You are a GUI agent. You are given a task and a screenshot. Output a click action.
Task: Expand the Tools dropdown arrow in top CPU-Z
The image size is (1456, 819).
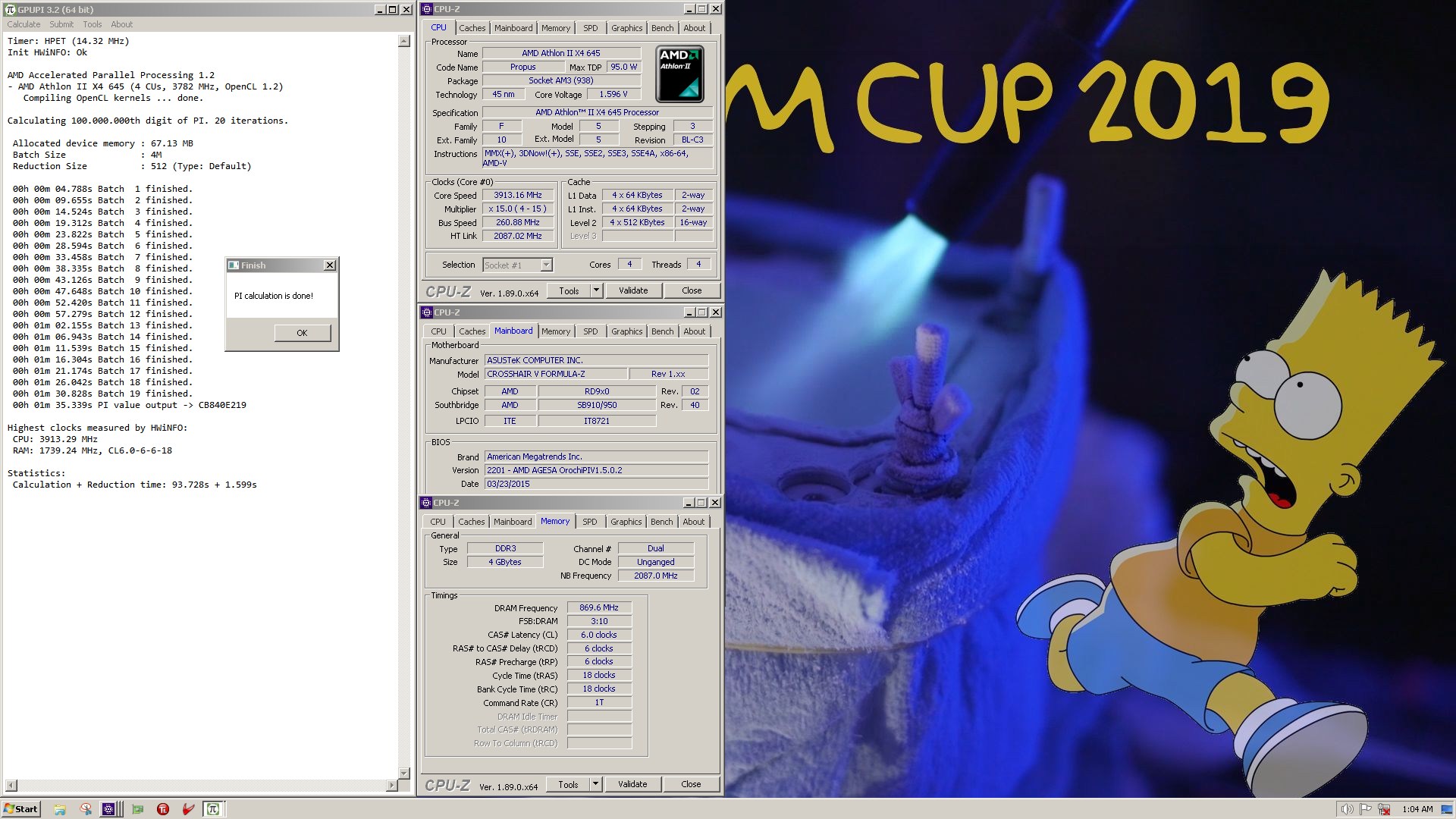[596, 290]
